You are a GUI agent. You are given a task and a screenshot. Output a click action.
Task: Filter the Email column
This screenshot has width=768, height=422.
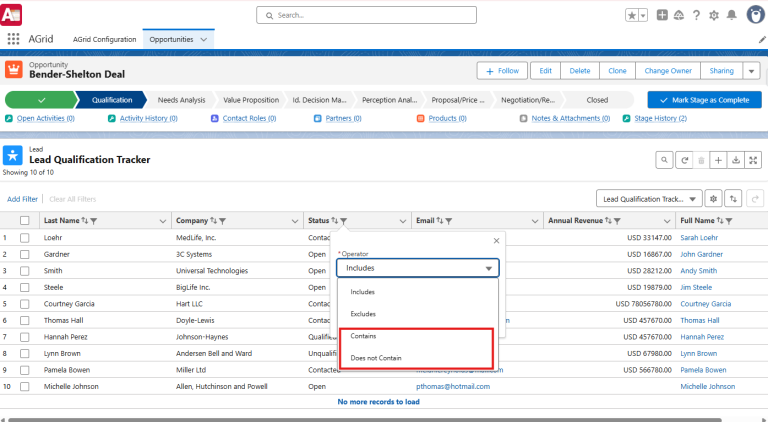[449, 221]
